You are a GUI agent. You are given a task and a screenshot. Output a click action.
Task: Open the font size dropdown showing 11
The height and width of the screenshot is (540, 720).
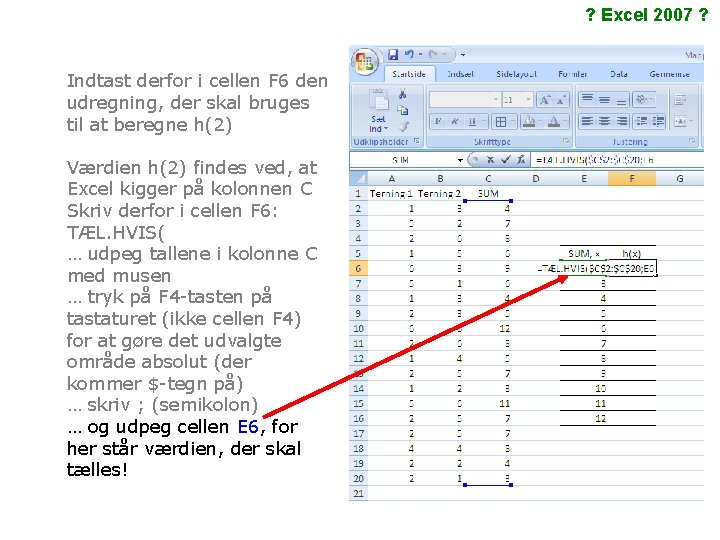tap(528, 99)
